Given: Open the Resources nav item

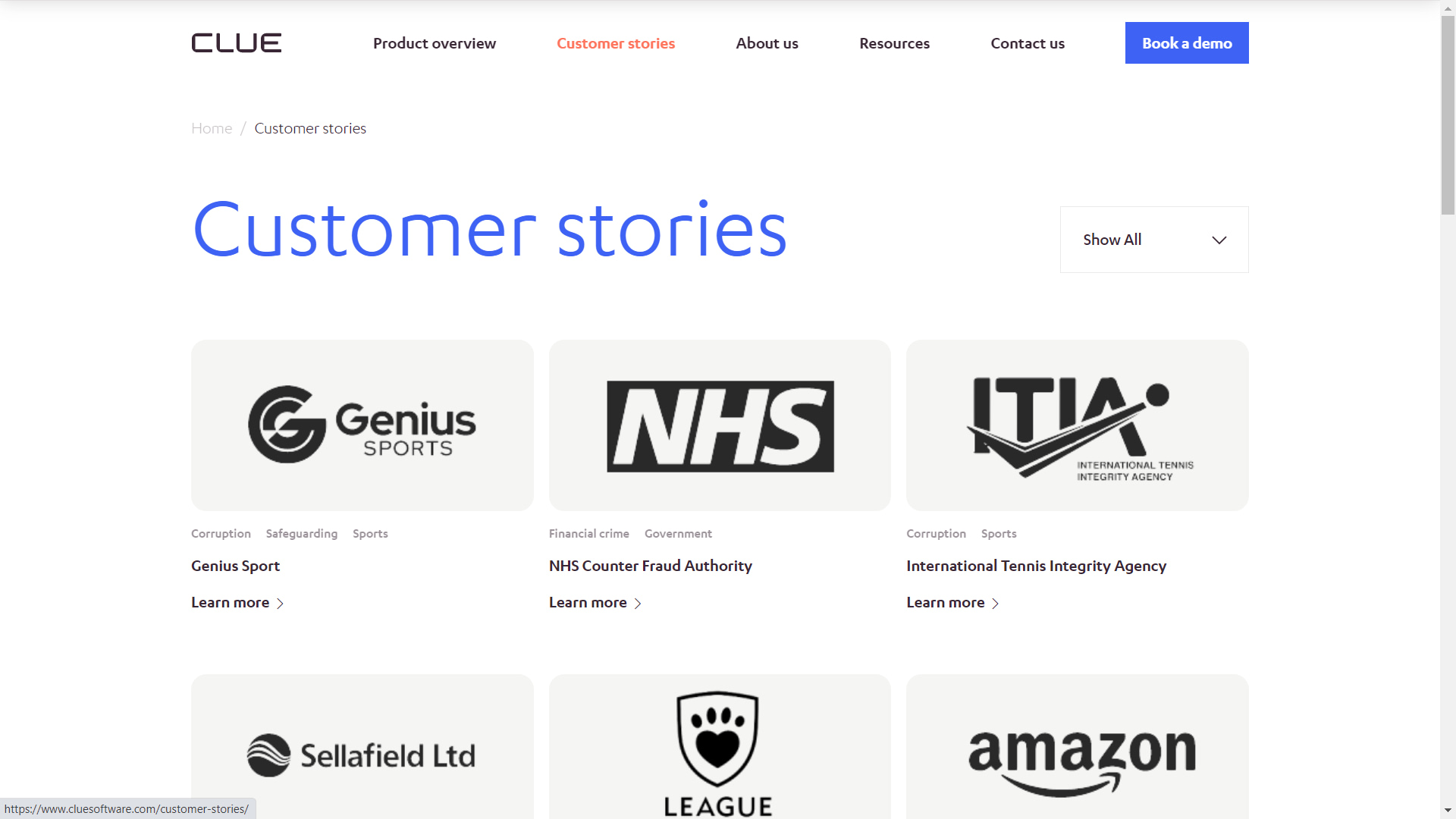Looking at the screenshot, I should [894, 43].
